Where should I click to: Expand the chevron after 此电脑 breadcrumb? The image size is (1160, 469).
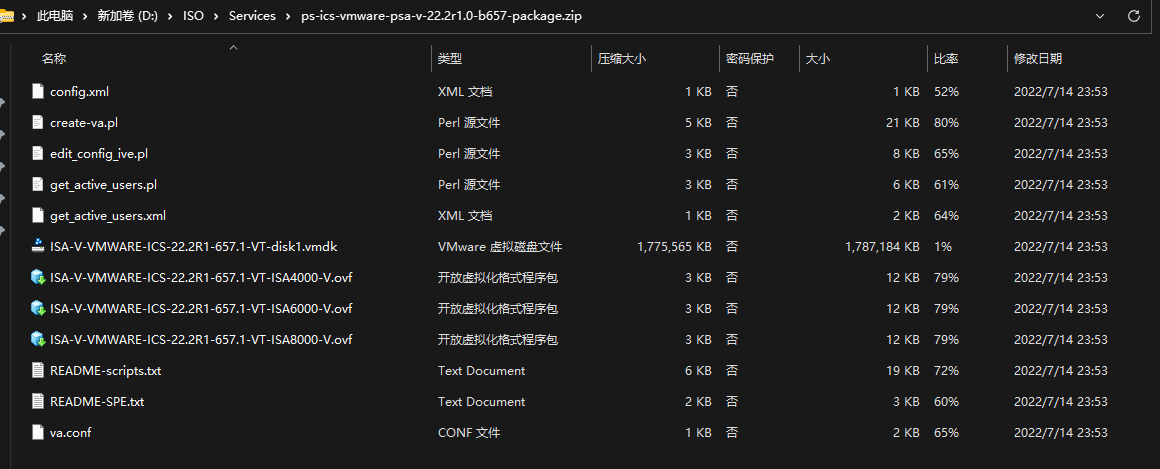tap(85, 16)
